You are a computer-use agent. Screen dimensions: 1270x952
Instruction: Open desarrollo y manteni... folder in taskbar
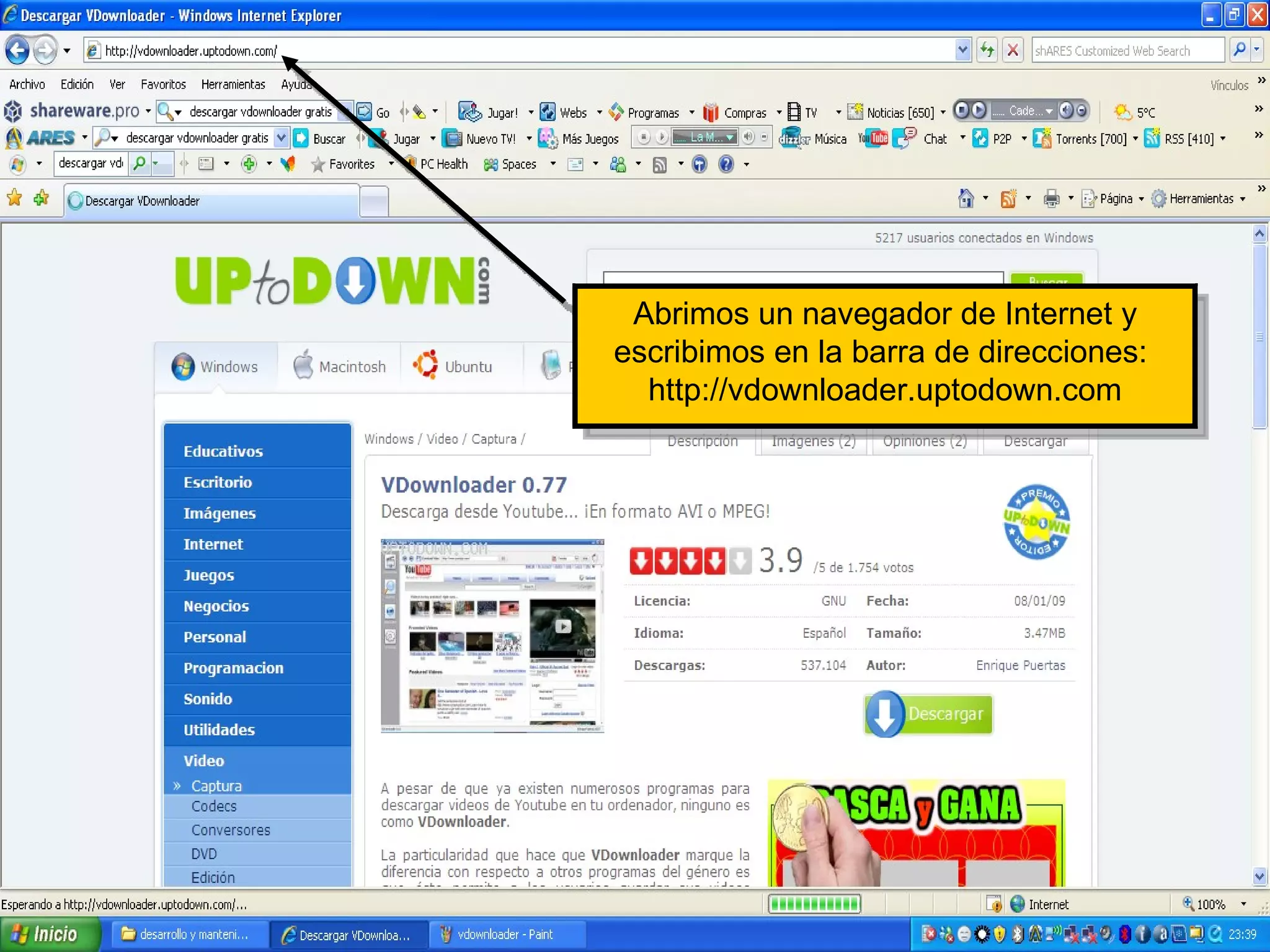(190, 934)
